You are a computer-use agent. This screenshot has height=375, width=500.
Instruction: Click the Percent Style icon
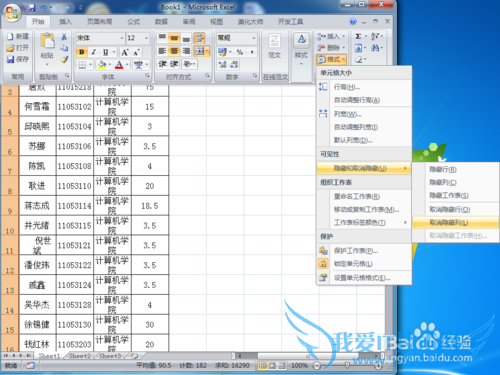click(240, 52)
